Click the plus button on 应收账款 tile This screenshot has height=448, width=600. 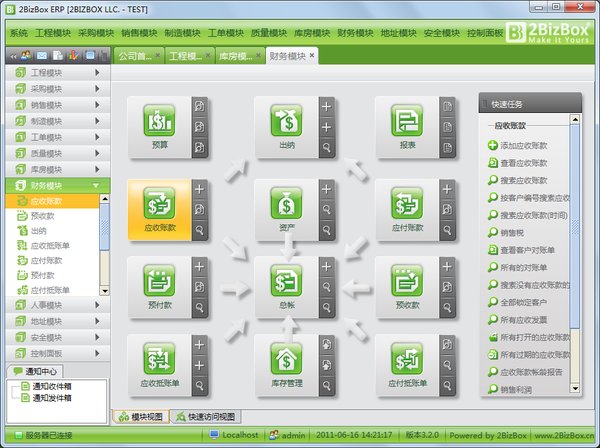199,189
